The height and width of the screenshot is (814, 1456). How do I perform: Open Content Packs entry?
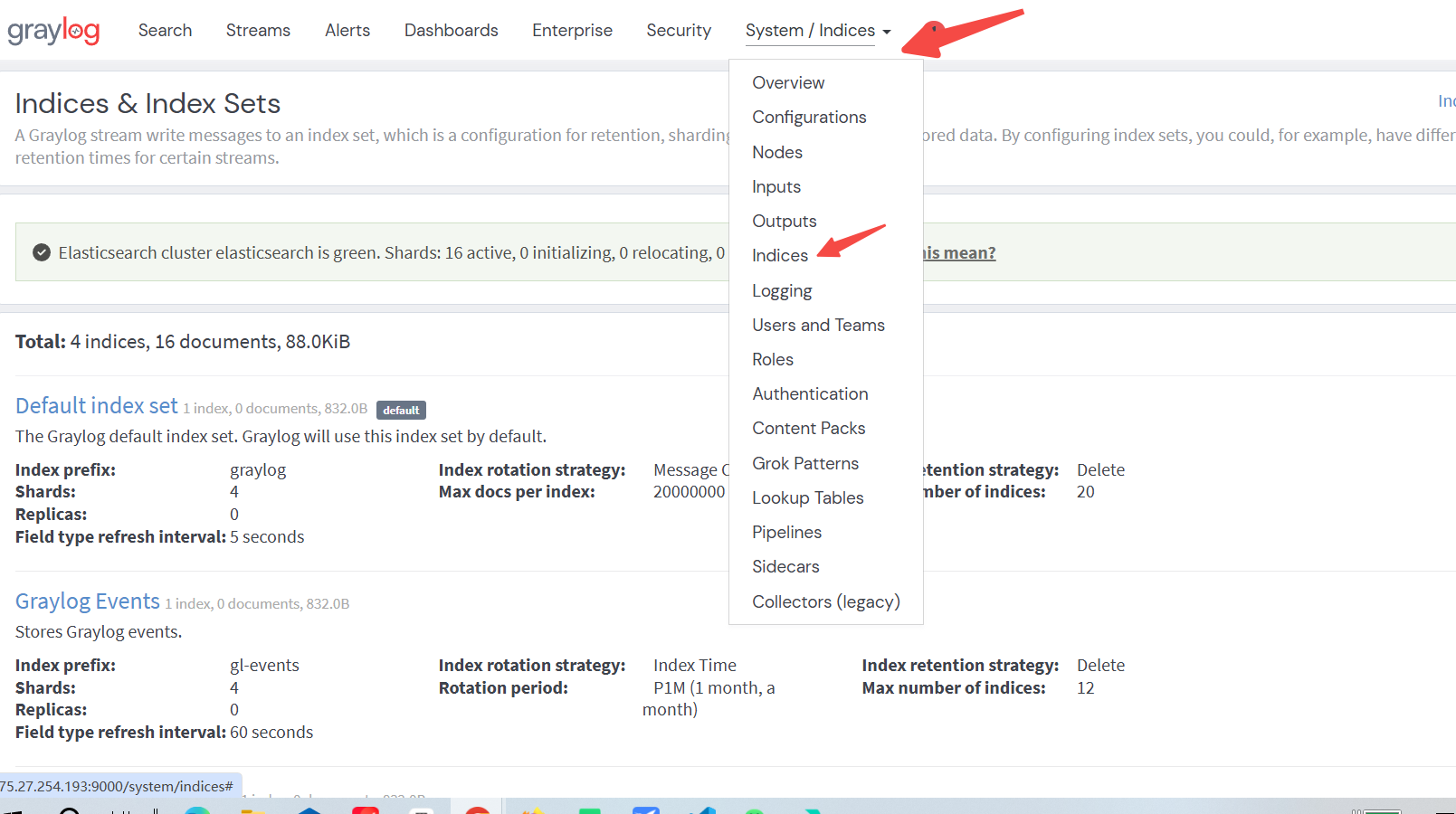click(x=809, y=428)
